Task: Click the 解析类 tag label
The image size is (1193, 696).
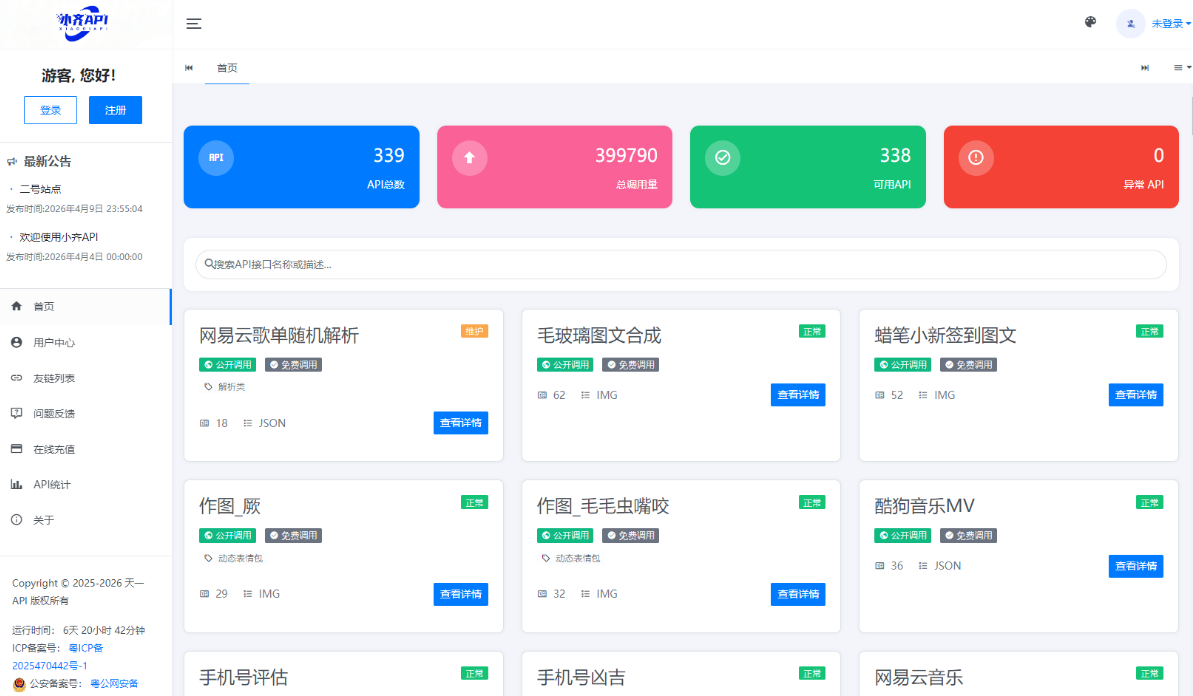Action: (x=224, y=387)
